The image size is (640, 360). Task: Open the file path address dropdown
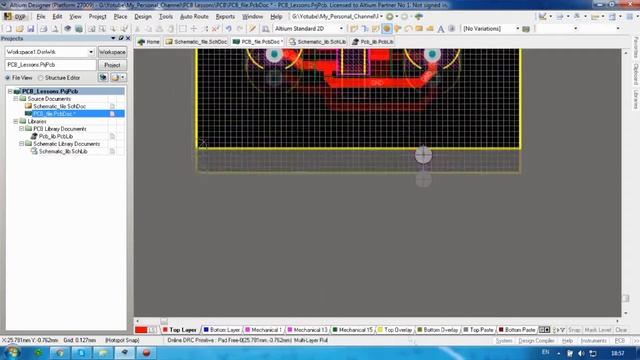pos(381,17)
